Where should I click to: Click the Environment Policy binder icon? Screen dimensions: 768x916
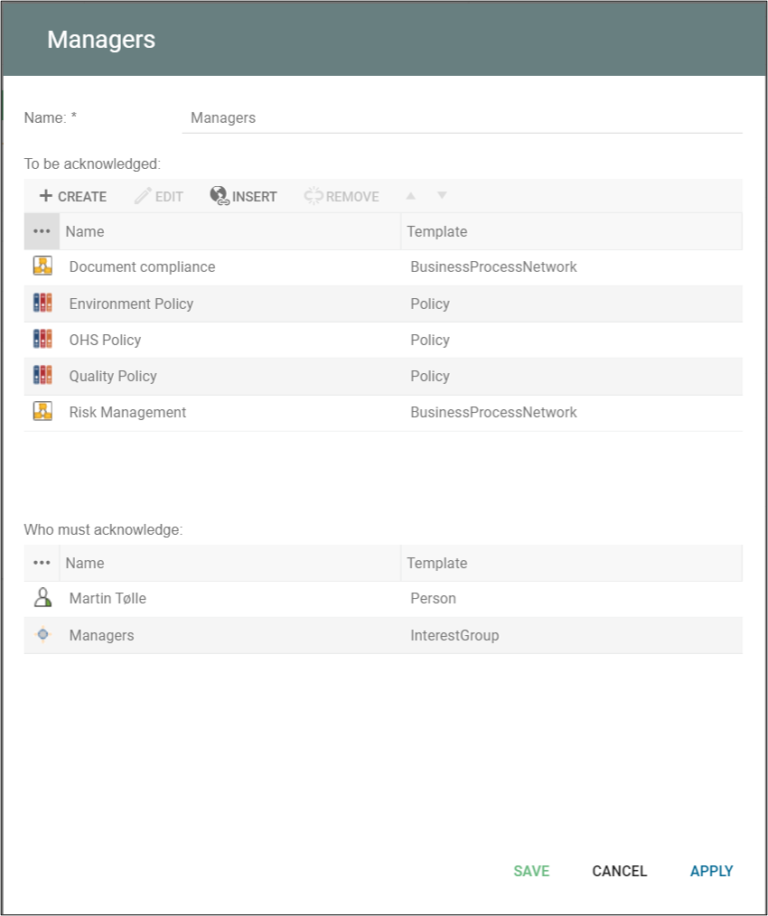(x=42, y=304)
